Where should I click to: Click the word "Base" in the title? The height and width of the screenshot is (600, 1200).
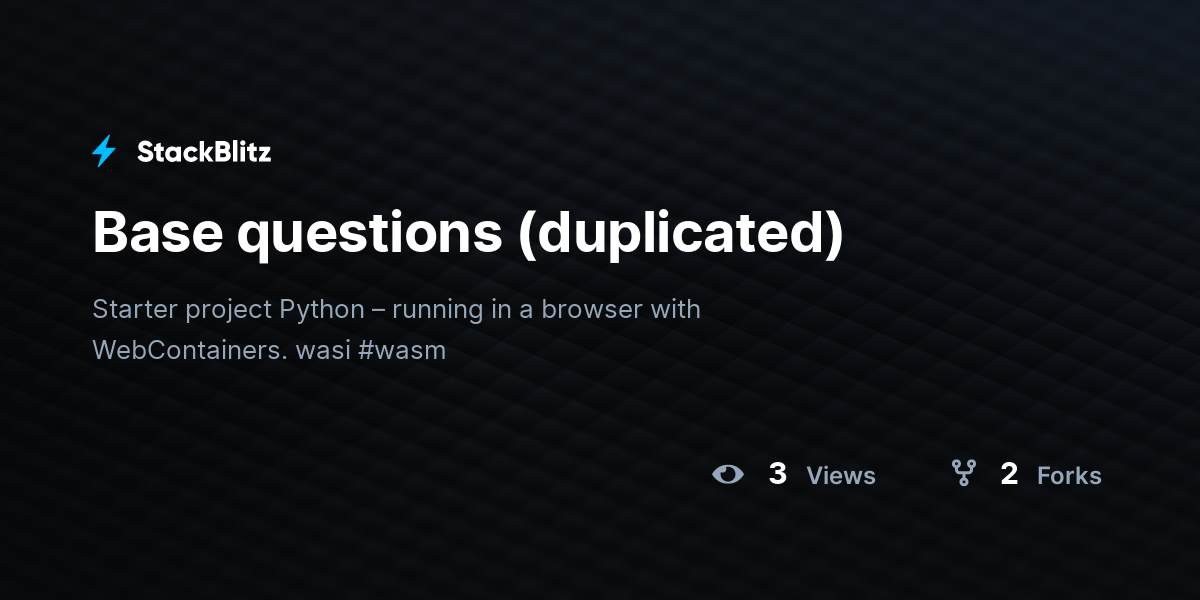point(157,232)
